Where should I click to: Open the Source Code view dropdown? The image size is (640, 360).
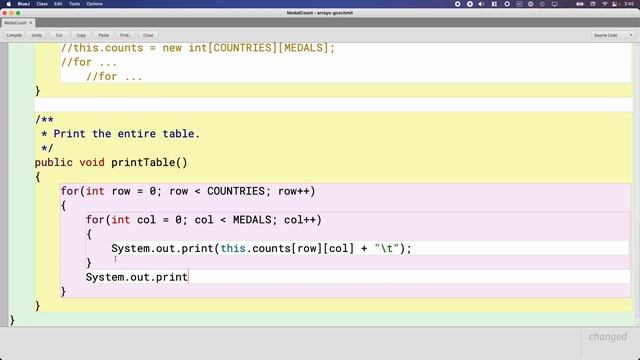pyautogui.click(x=613, y=35)
